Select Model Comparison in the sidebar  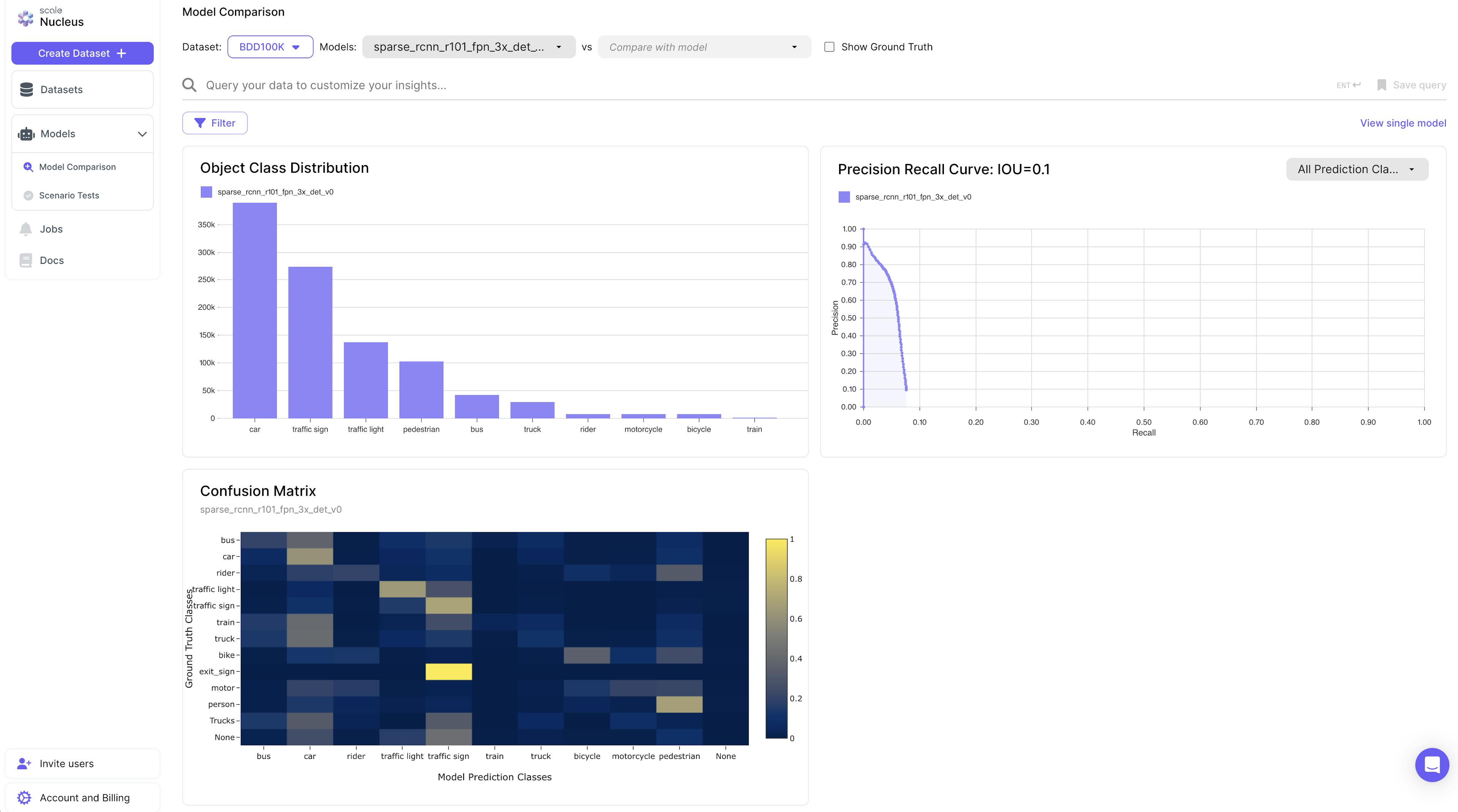[x=77, y=167]
